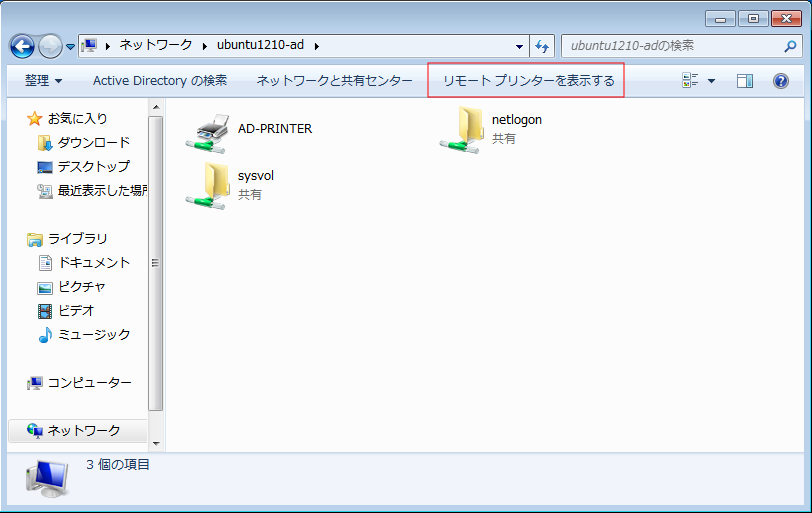Click the AD-PRINTER label
Screen dimensions: 812x513
(275, 129)
